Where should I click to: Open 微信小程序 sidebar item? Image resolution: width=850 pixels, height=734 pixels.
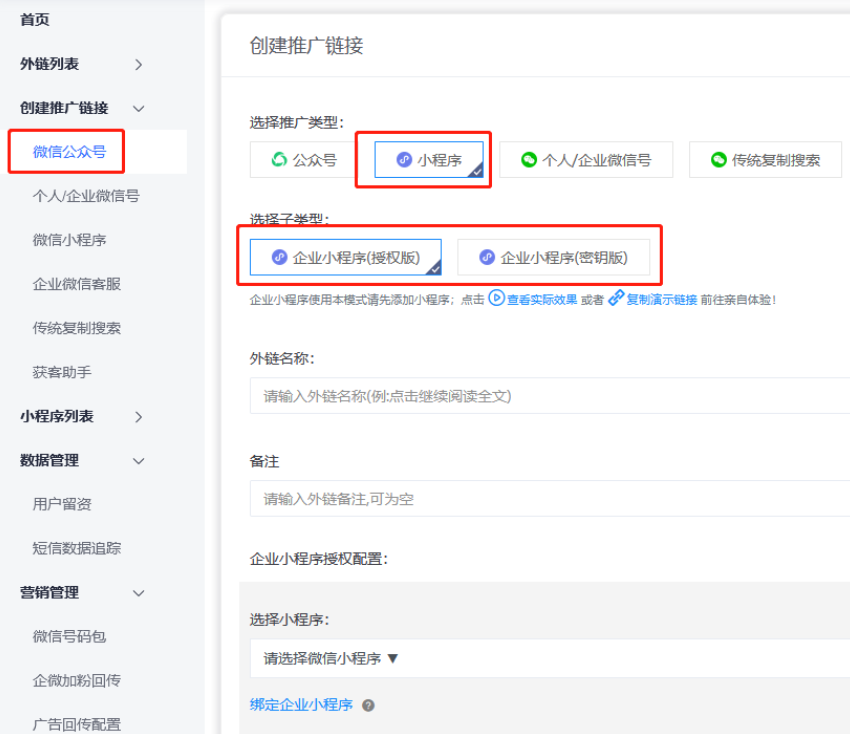point(69,240)
